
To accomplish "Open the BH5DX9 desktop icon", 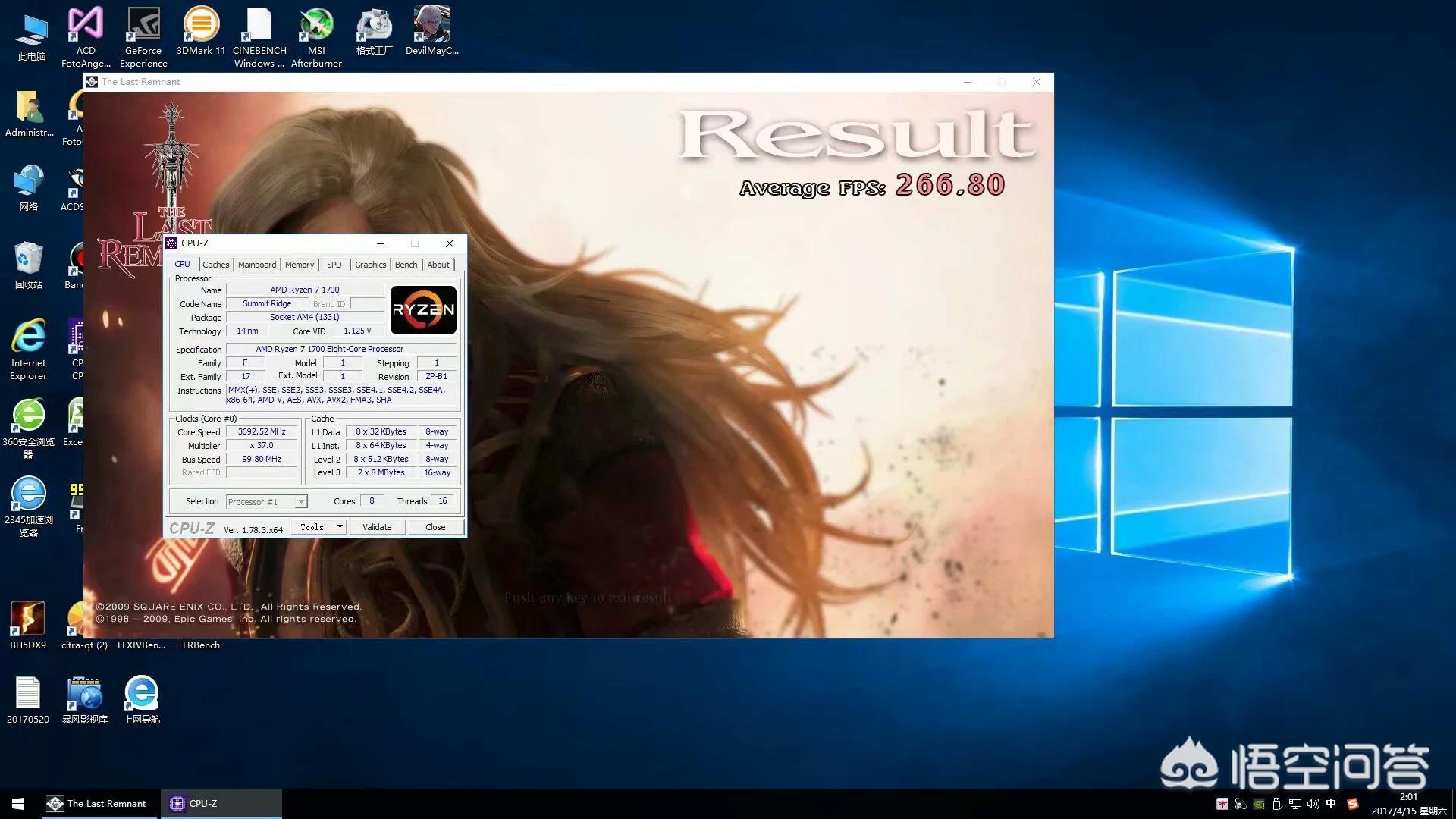I will tap(28, 620).
